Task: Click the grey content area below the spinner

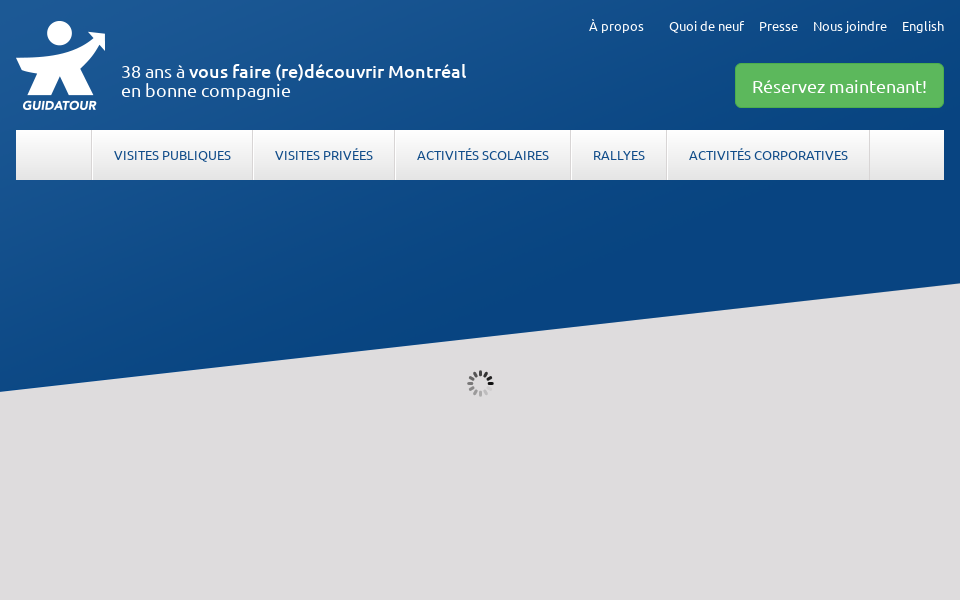Action: pyautogui.click(x=480, y=500)
